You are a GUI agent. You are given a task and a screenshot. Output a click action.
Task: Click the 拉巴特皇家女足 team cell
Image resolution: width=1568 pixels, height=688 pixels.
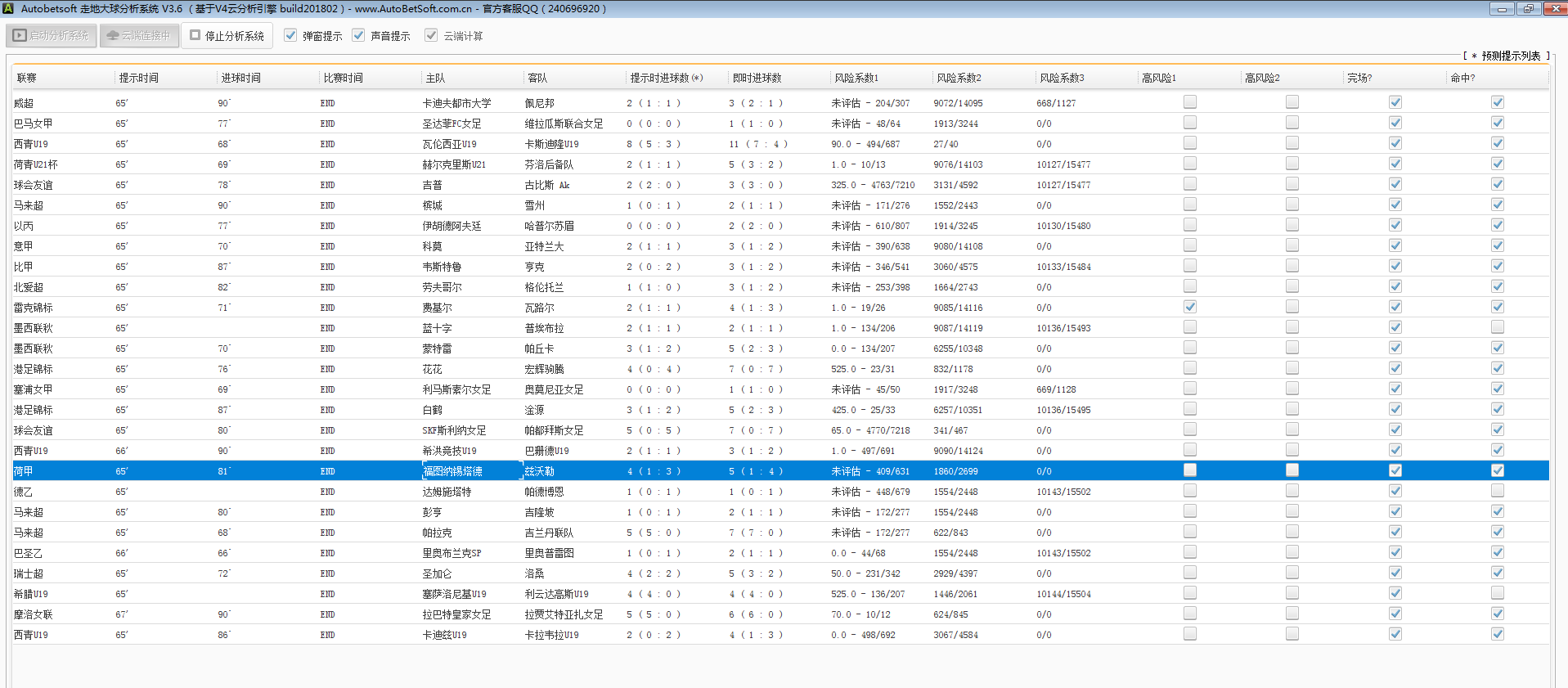coord(456,614)
